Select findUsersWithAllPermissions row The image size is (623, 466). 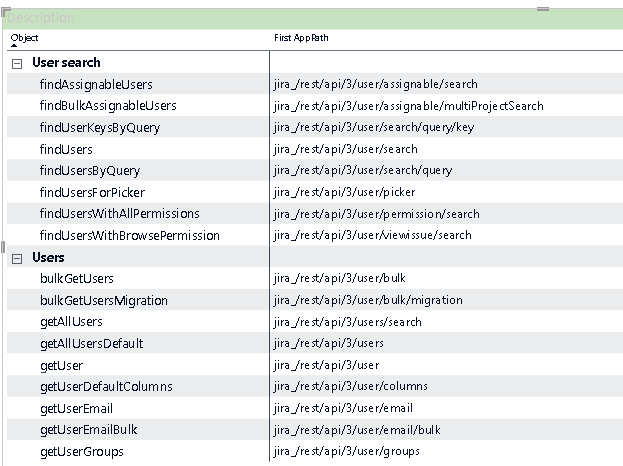click(x=315, y=214)
